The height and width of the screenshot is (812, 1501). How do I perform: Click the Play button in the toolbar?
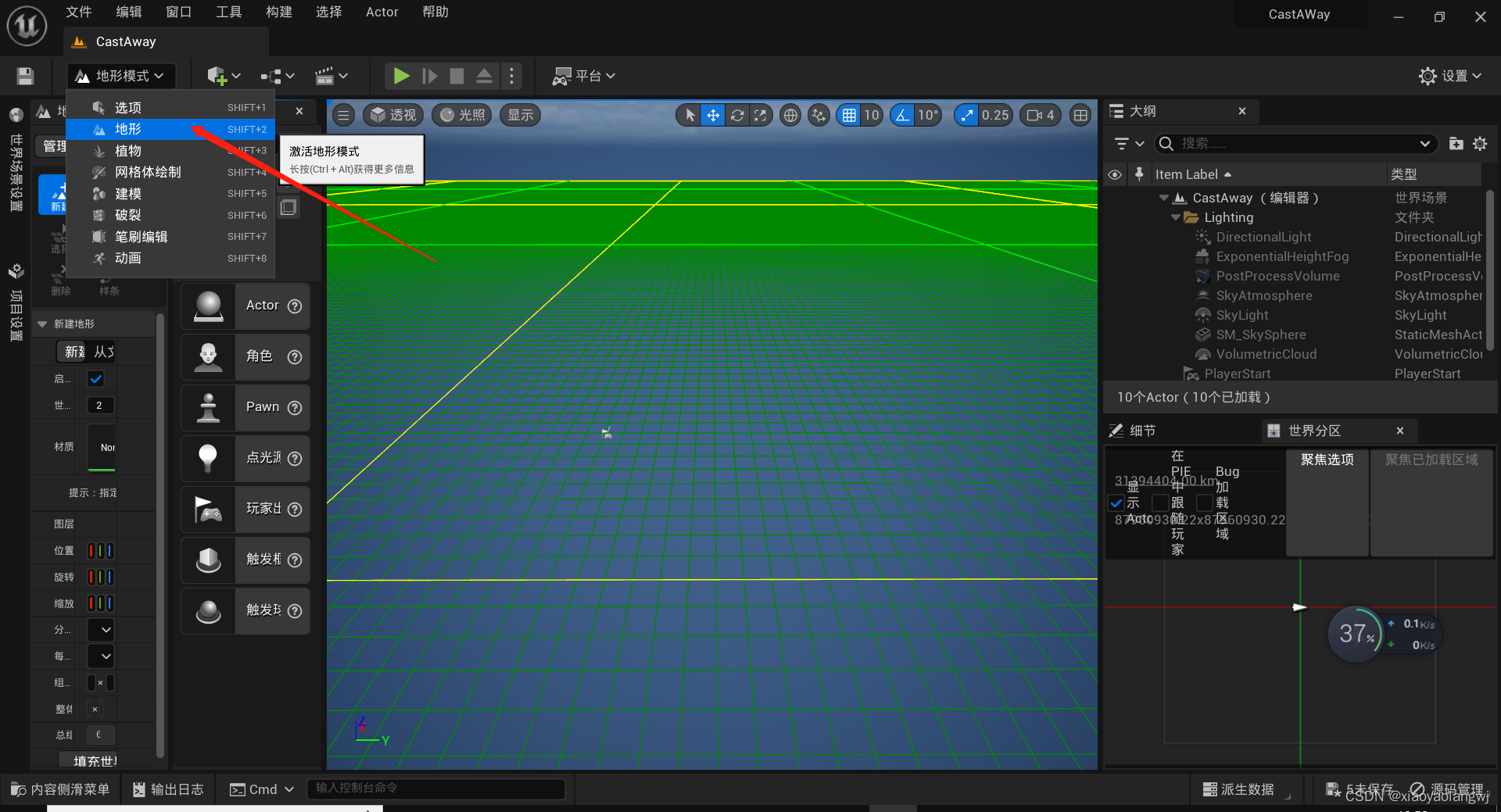(x=401, y=76)
